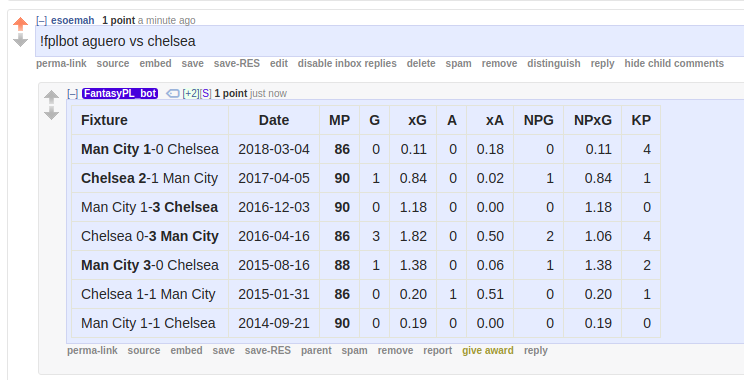Downvote esoemah's comment

(20, 40)
